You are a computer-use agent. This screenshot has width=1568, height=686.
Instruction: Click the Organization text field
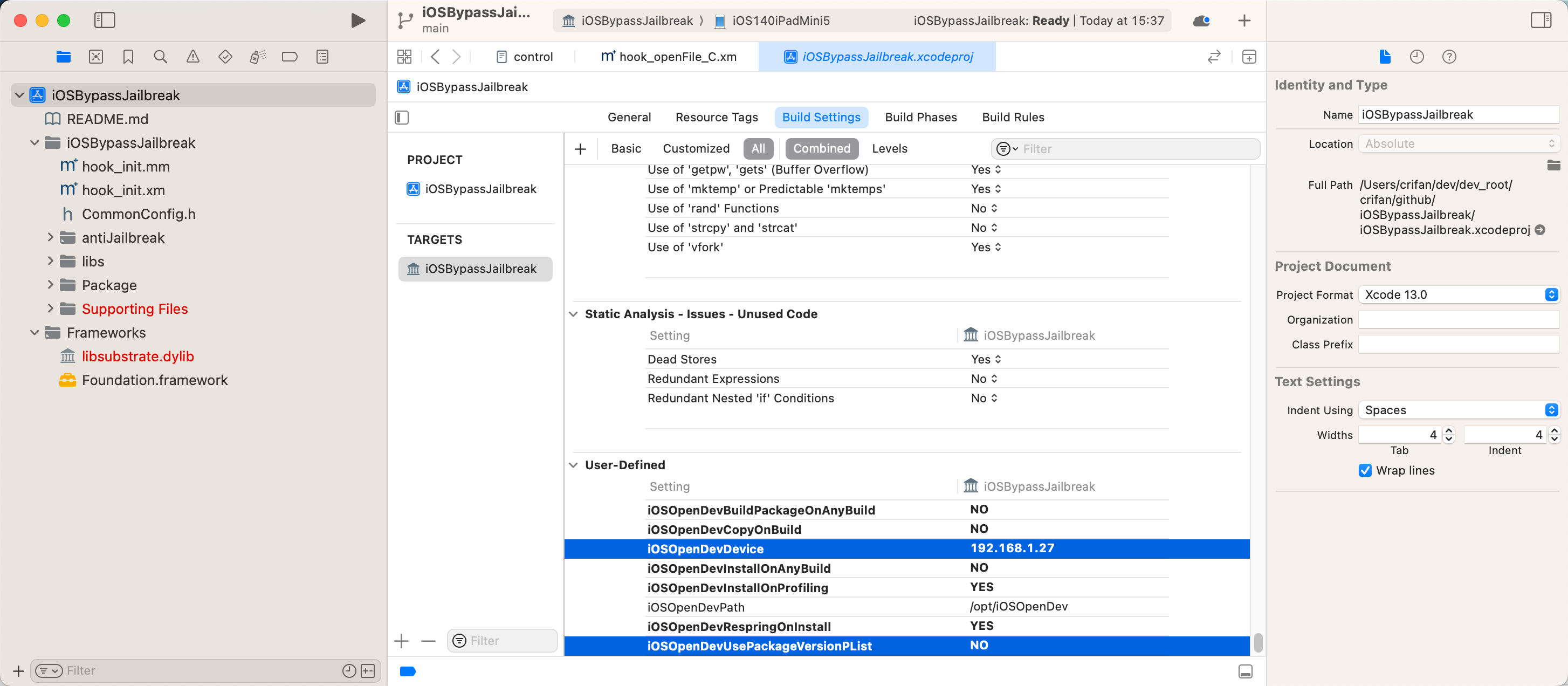(1459, 320)
